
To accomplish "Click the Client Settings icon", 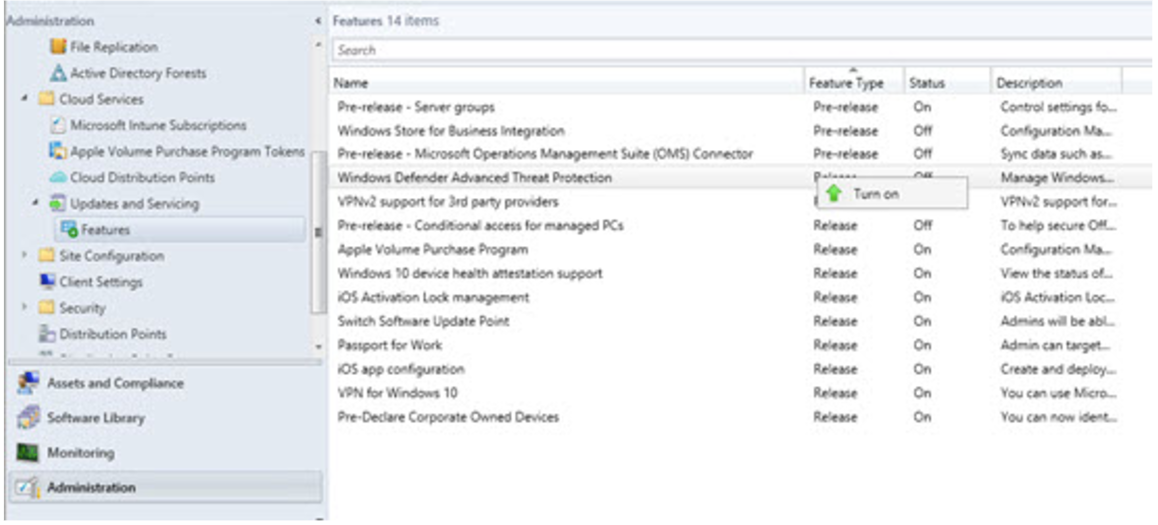I will tap(46, 282).
